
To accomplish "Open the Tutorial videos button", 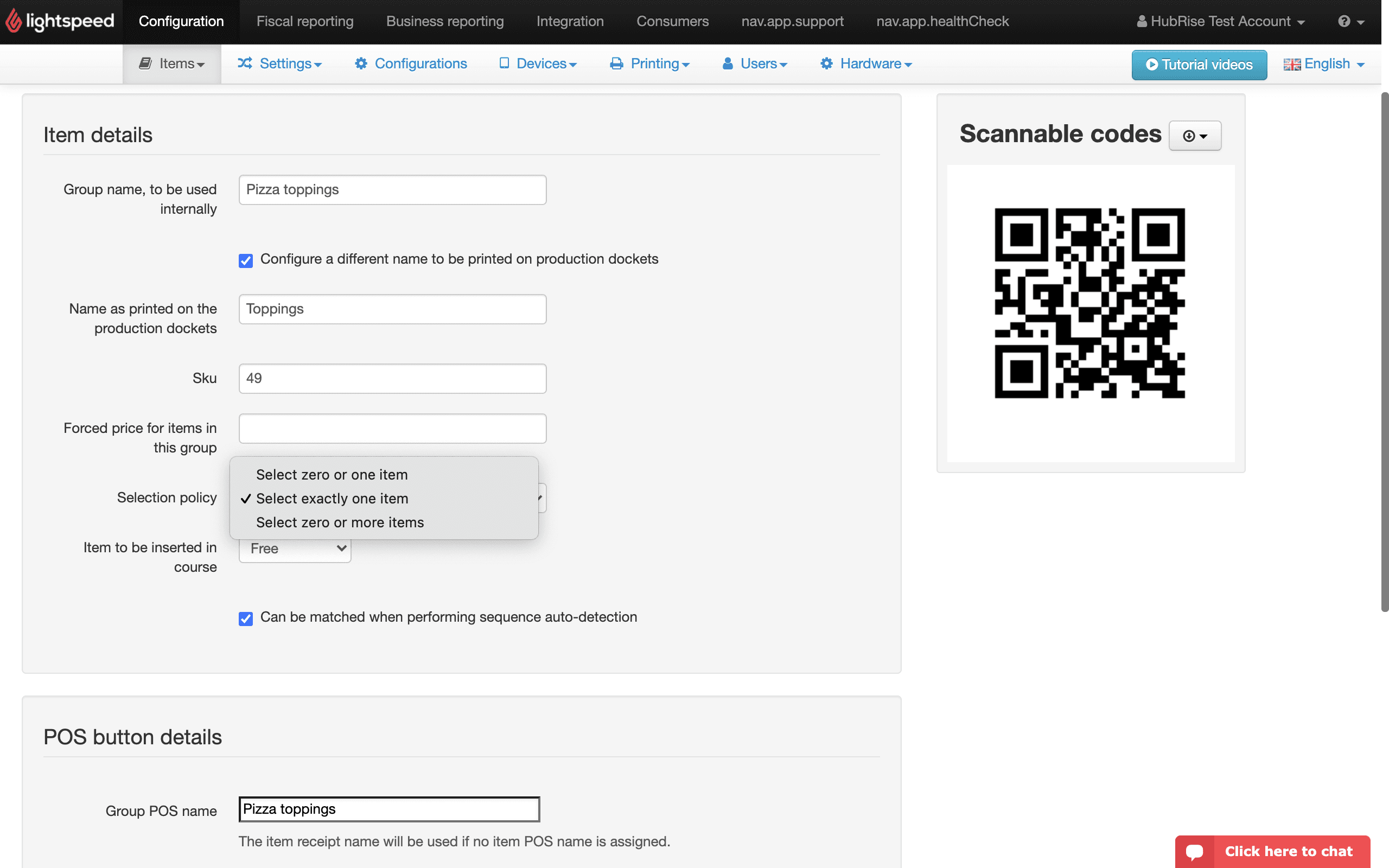I will point(1199,65).
